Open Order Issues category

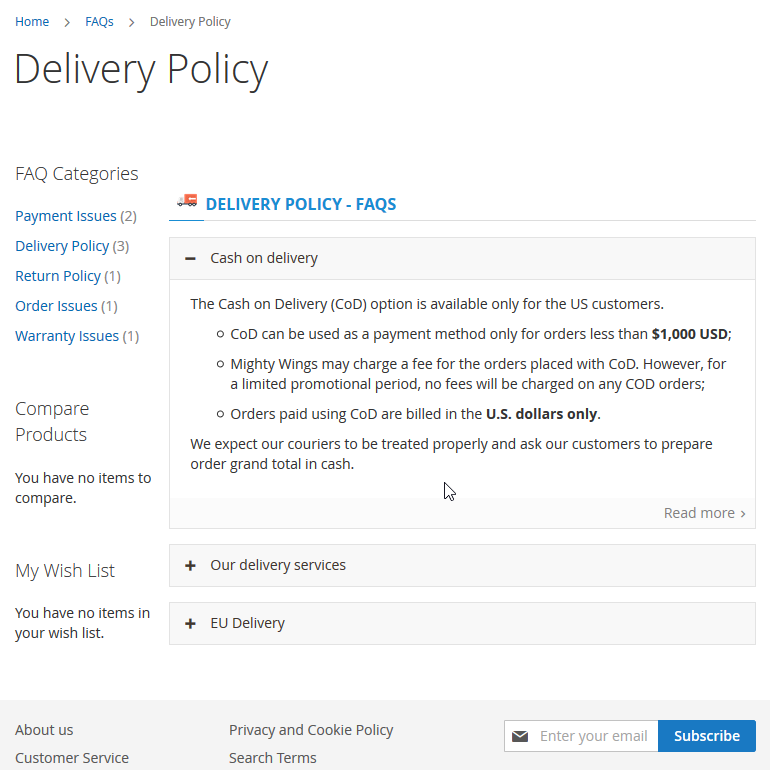pyautogui.click(x=56, y=306)
